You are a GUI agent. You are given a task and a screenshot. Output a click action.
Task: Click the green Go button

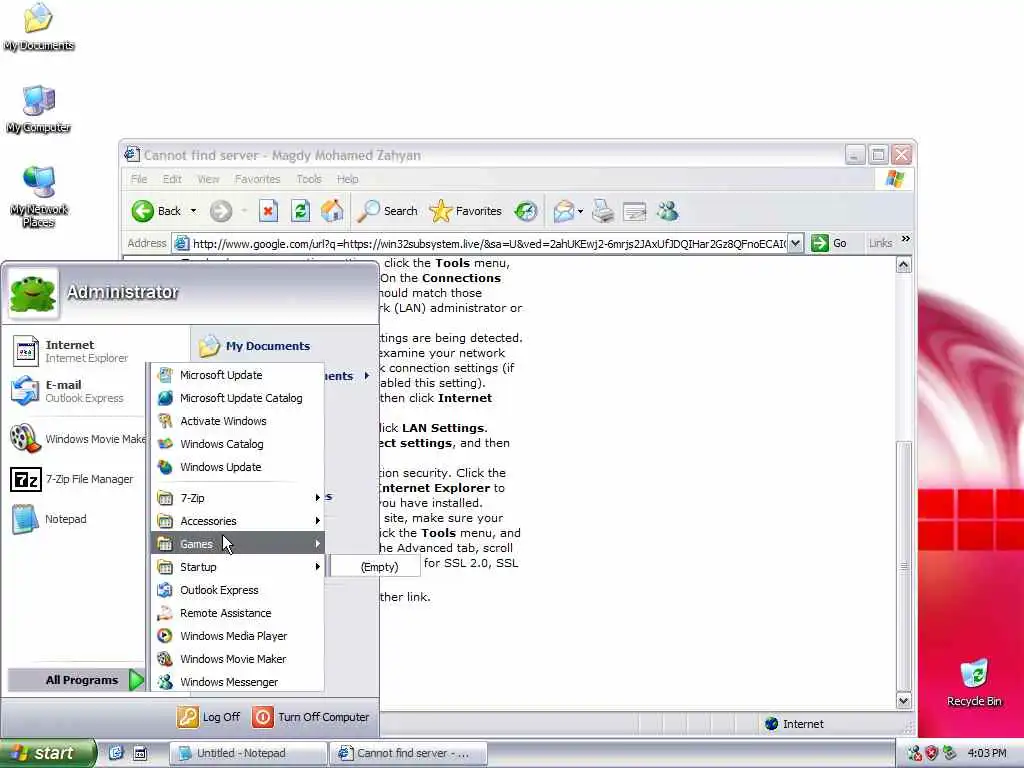829,243
